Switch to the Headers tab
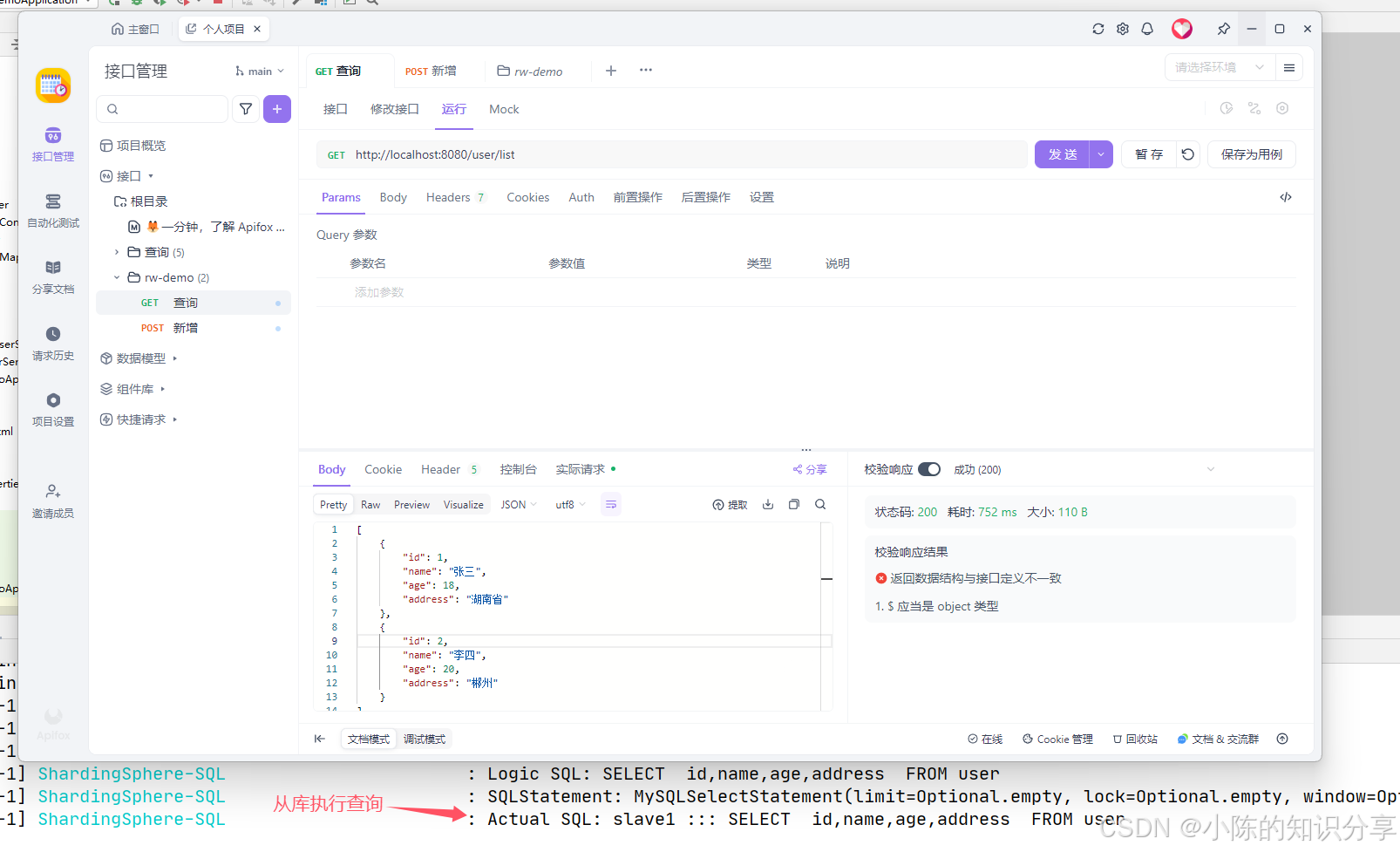Image resolution: width=1400 pixels, height=852 pixels. (447, 197)
